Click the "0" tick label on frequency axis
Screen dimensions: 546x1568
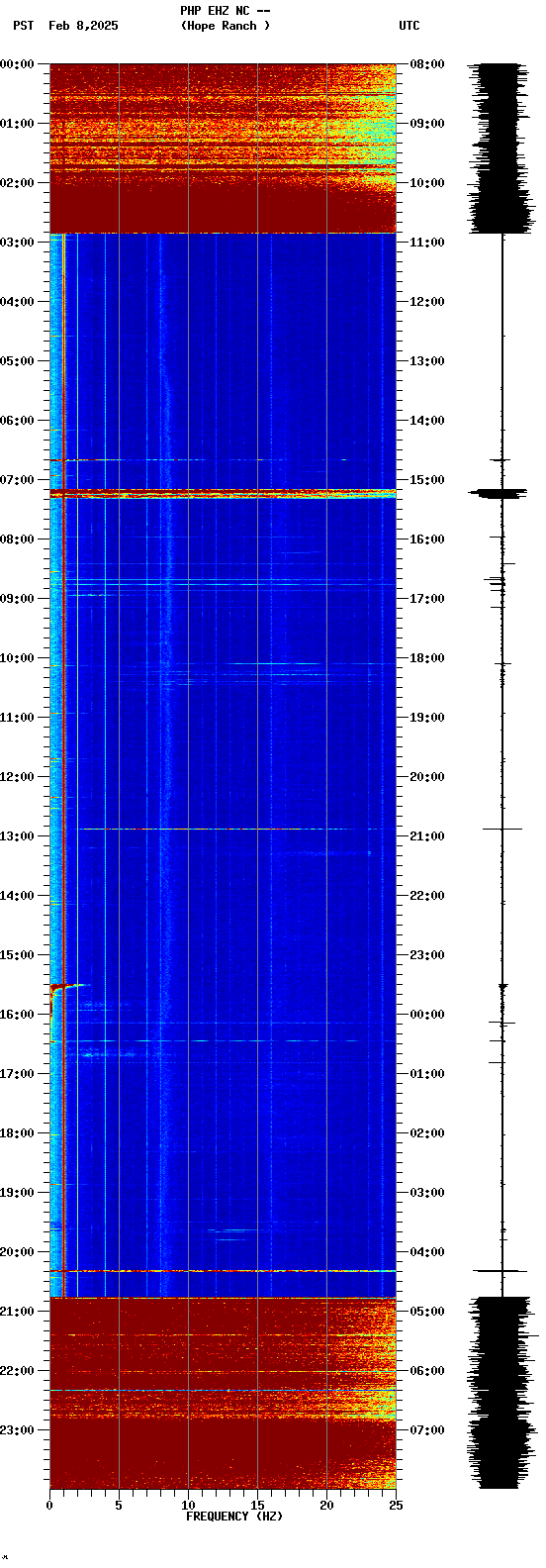[49, 1506]
